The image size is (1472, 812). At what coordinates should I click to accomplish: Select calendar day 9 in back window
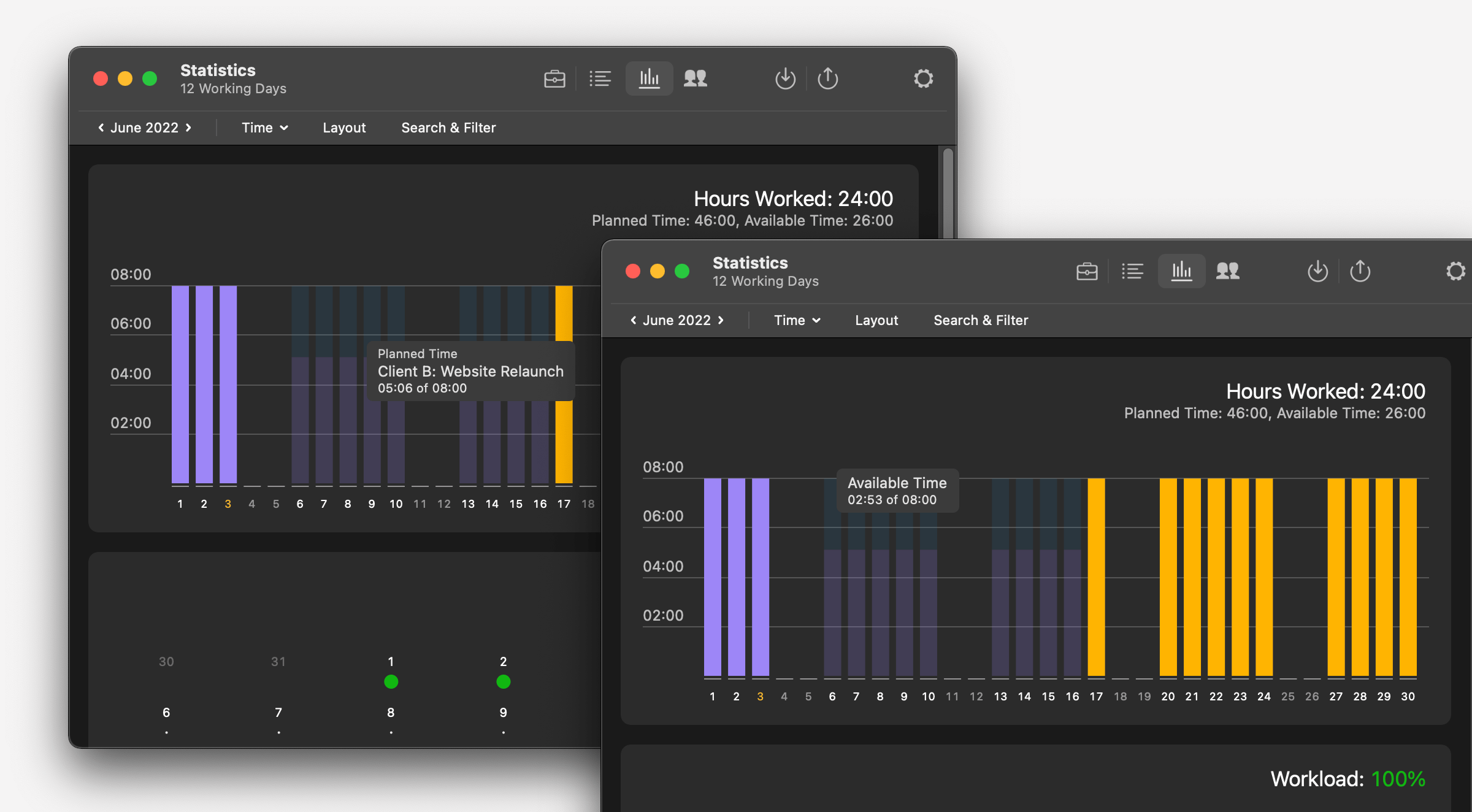[504, 713]
